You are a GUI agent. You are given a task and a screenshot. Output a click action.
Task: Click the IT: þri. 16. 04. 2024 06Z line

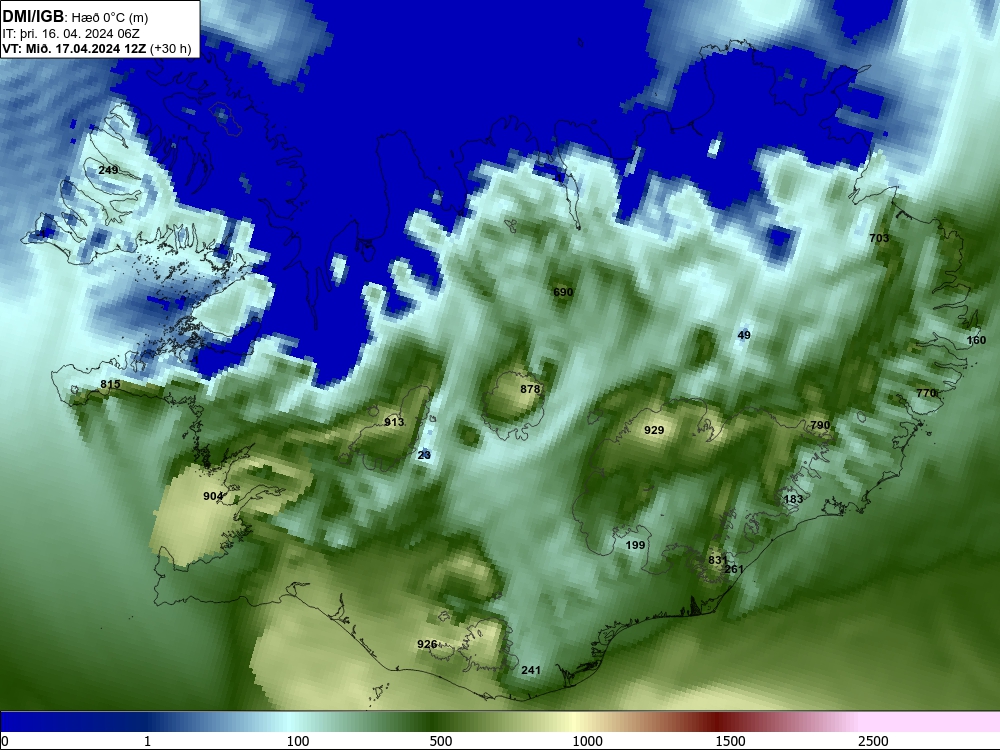[71, 34]
